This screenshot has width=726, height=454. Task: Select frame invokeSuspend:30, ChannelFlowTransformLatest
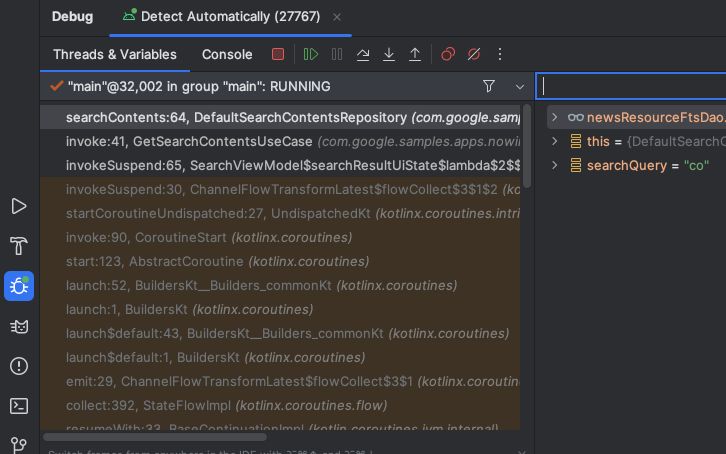(x=281, y=190)
